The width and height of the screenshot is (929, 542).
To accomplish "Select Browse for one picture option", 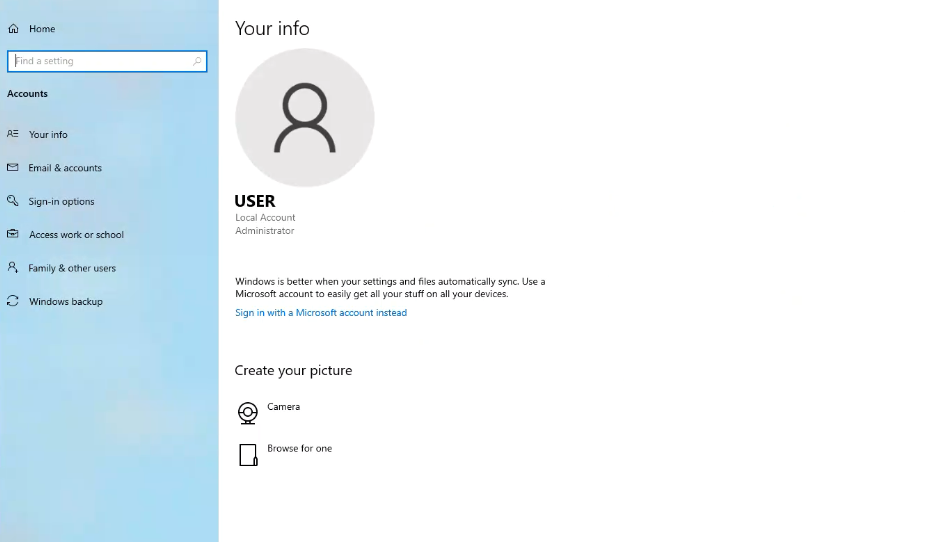I will coord(299,449).
